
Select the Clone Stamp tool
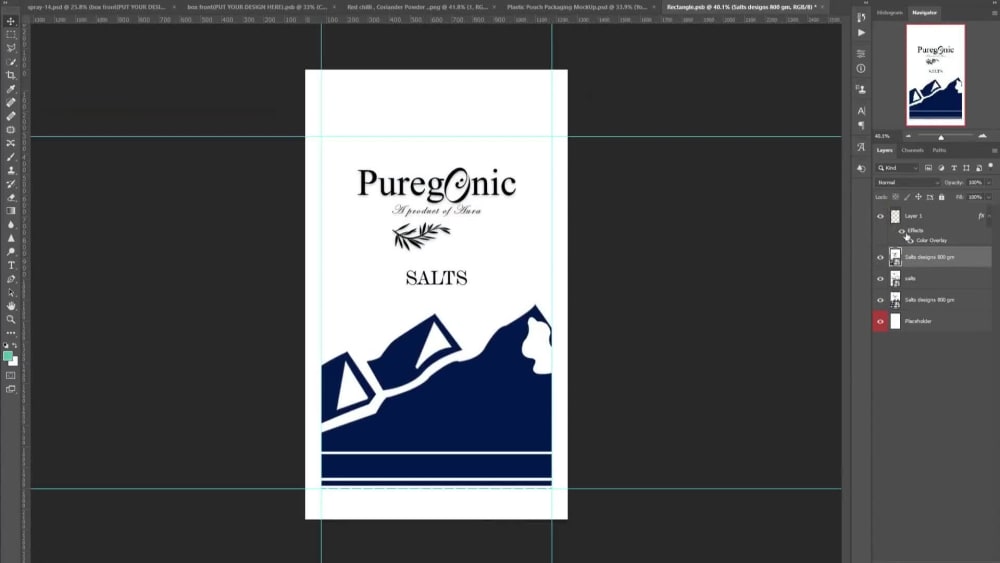click(11, 170)
